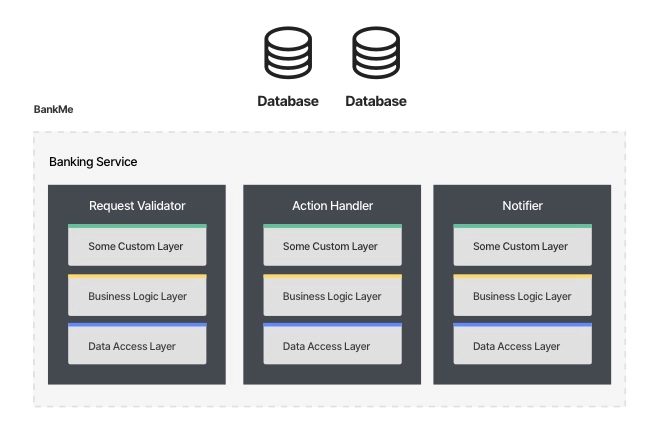Click Business Logic Layer in Notifier
Viewport: 660px width, 425px height.
click(x=522, y=295)
